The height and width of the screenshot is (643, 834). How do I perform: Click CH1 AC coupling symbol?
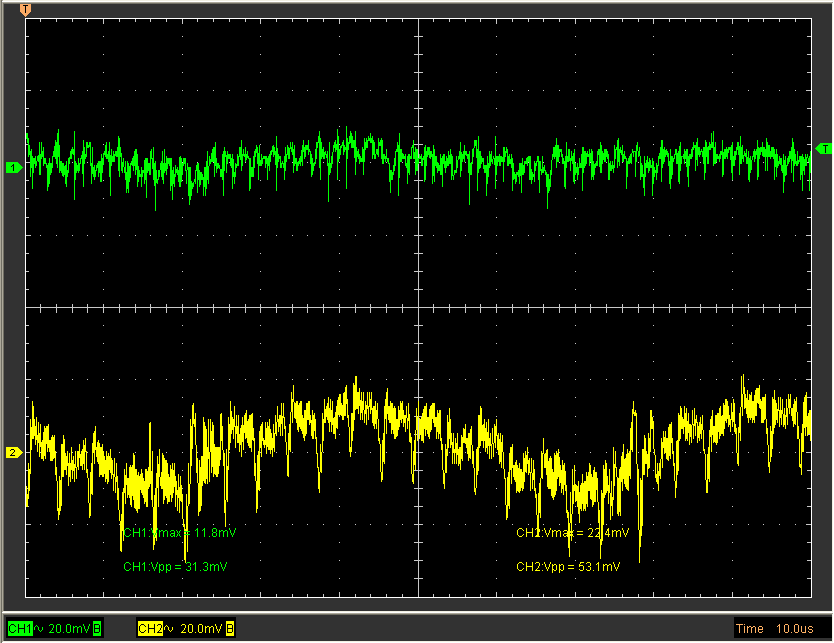(39, 629)
